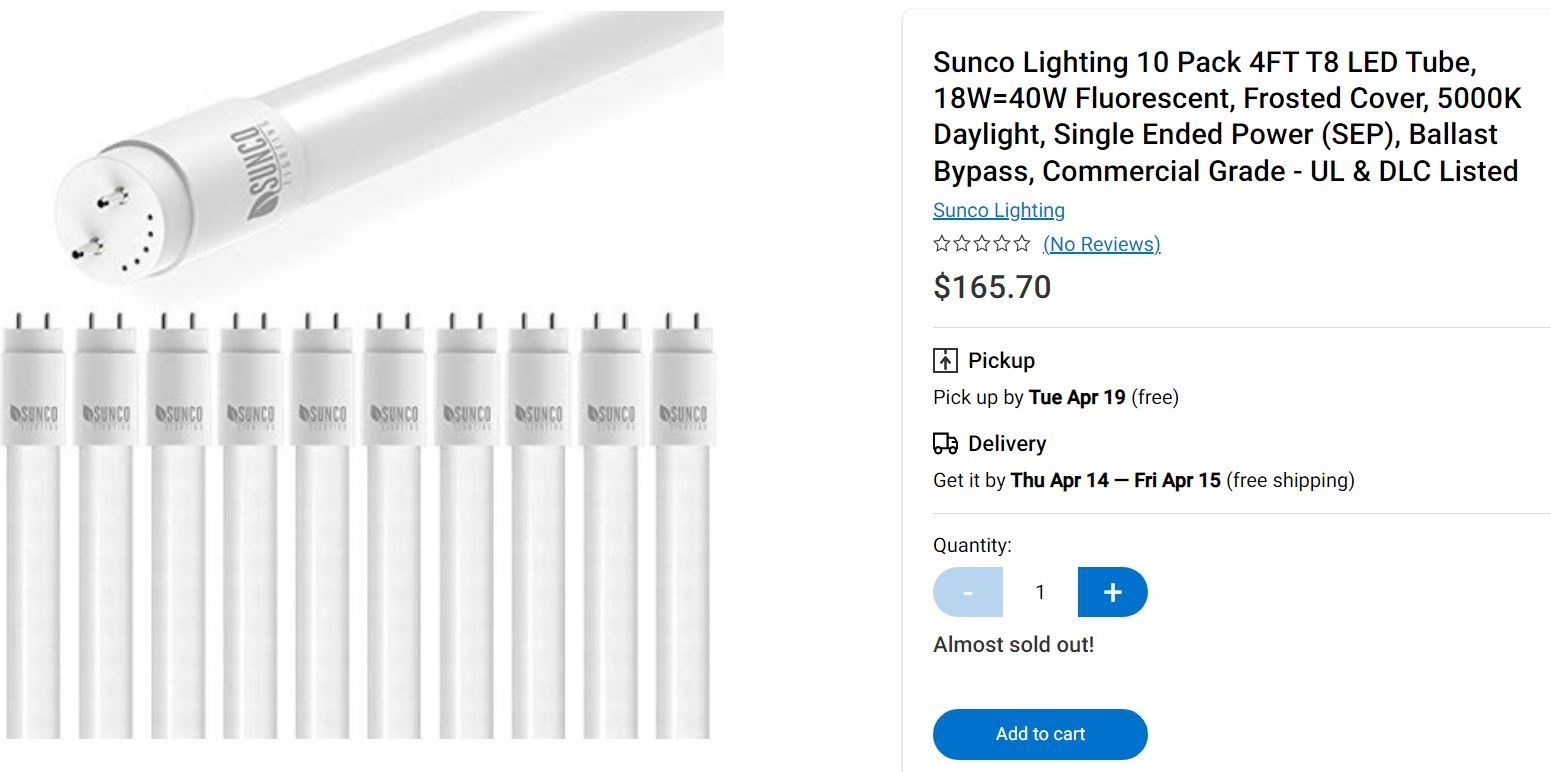This screenshot has width=1551, height=772.
Task: Click the third empty rating star
Action: [x=981, y=243]
